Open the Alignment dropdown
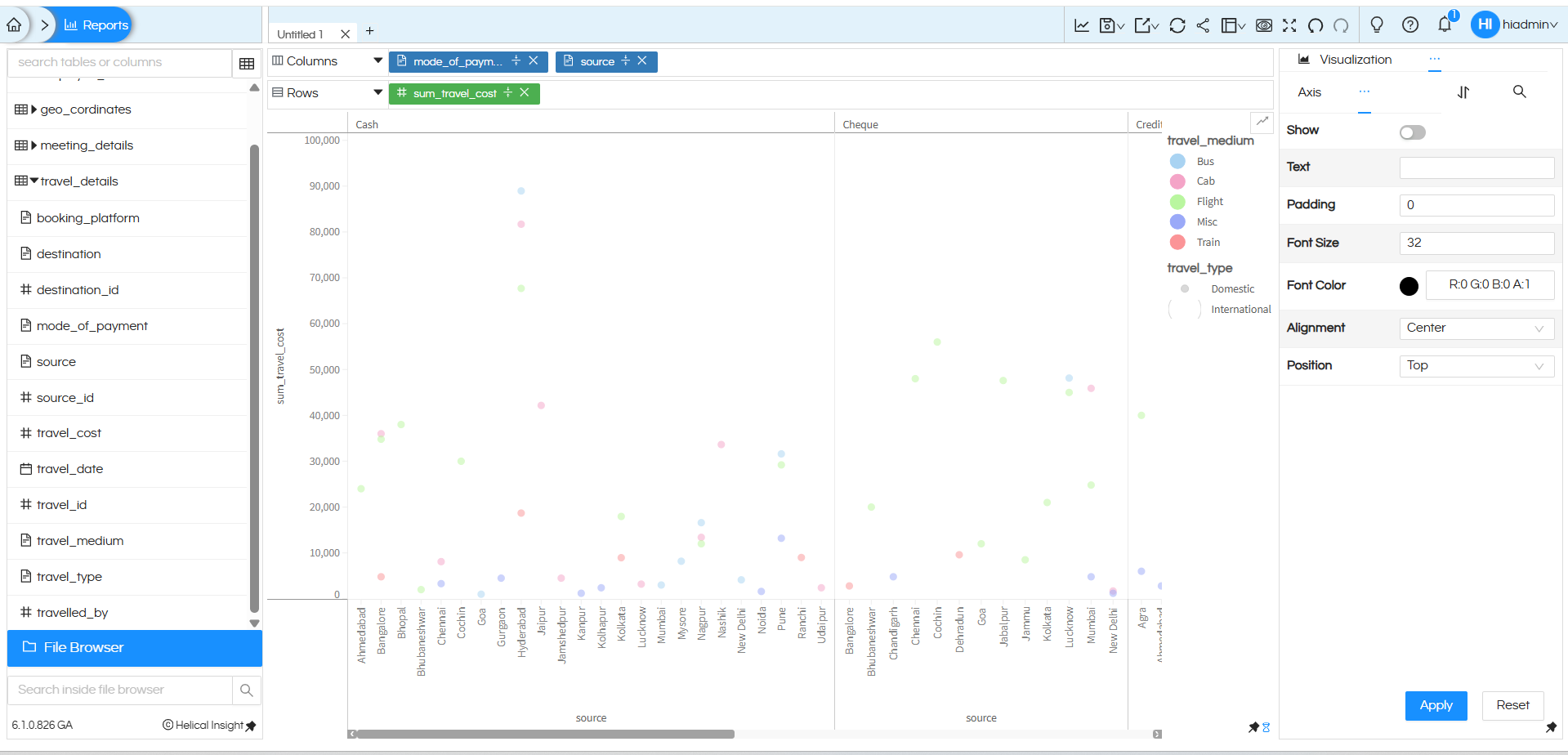Screen dimensions: 1568x755 coord(1476,328)
